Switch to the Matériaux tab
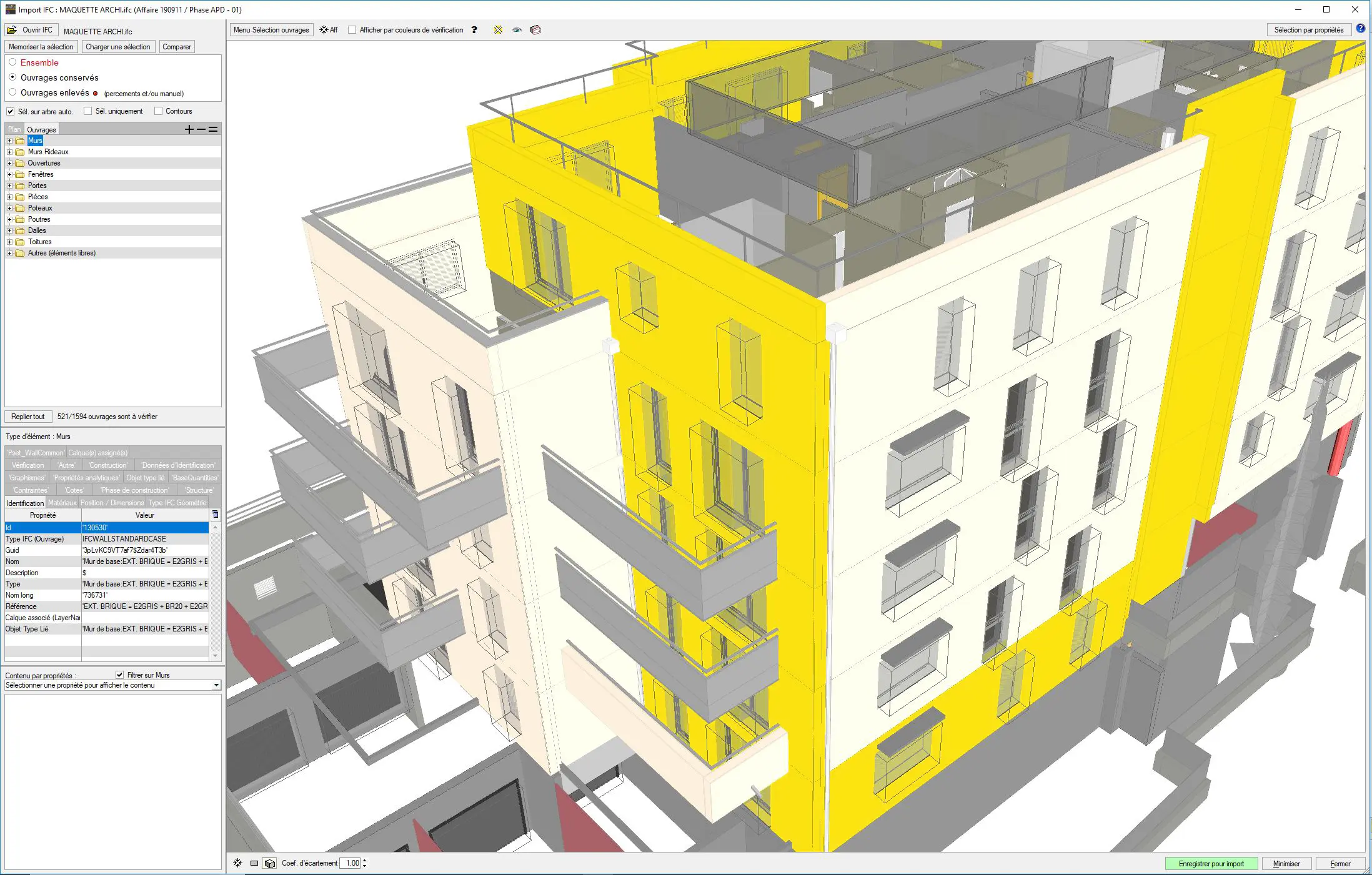 tap(63, 503)
